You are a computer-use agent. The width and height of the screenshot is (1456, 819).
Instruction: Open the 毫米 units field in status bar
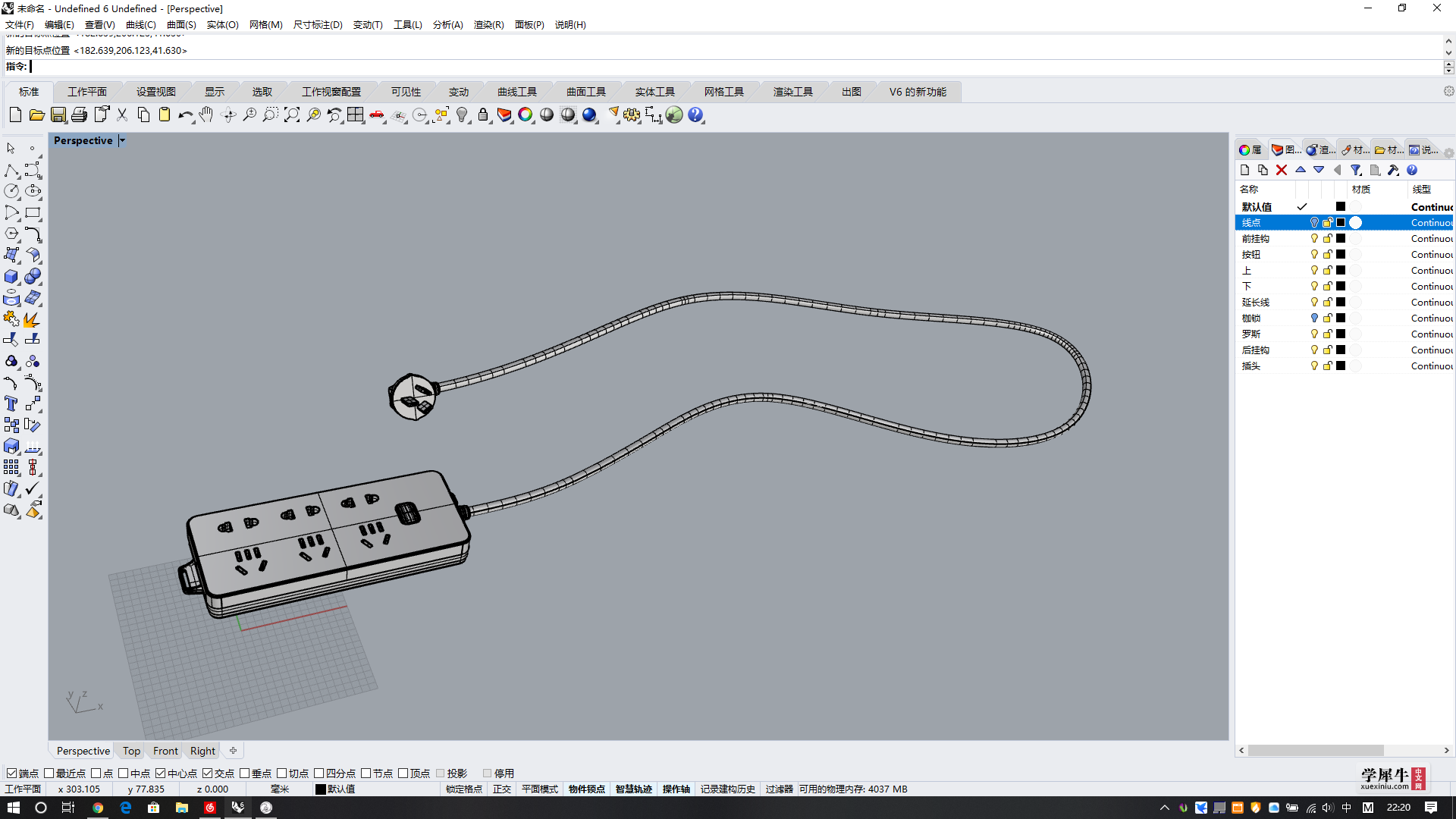pos(280,789)
